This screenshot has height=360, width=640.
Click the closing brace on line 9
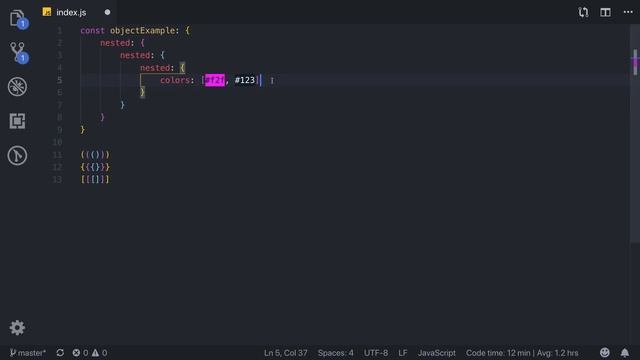(82, 130)
